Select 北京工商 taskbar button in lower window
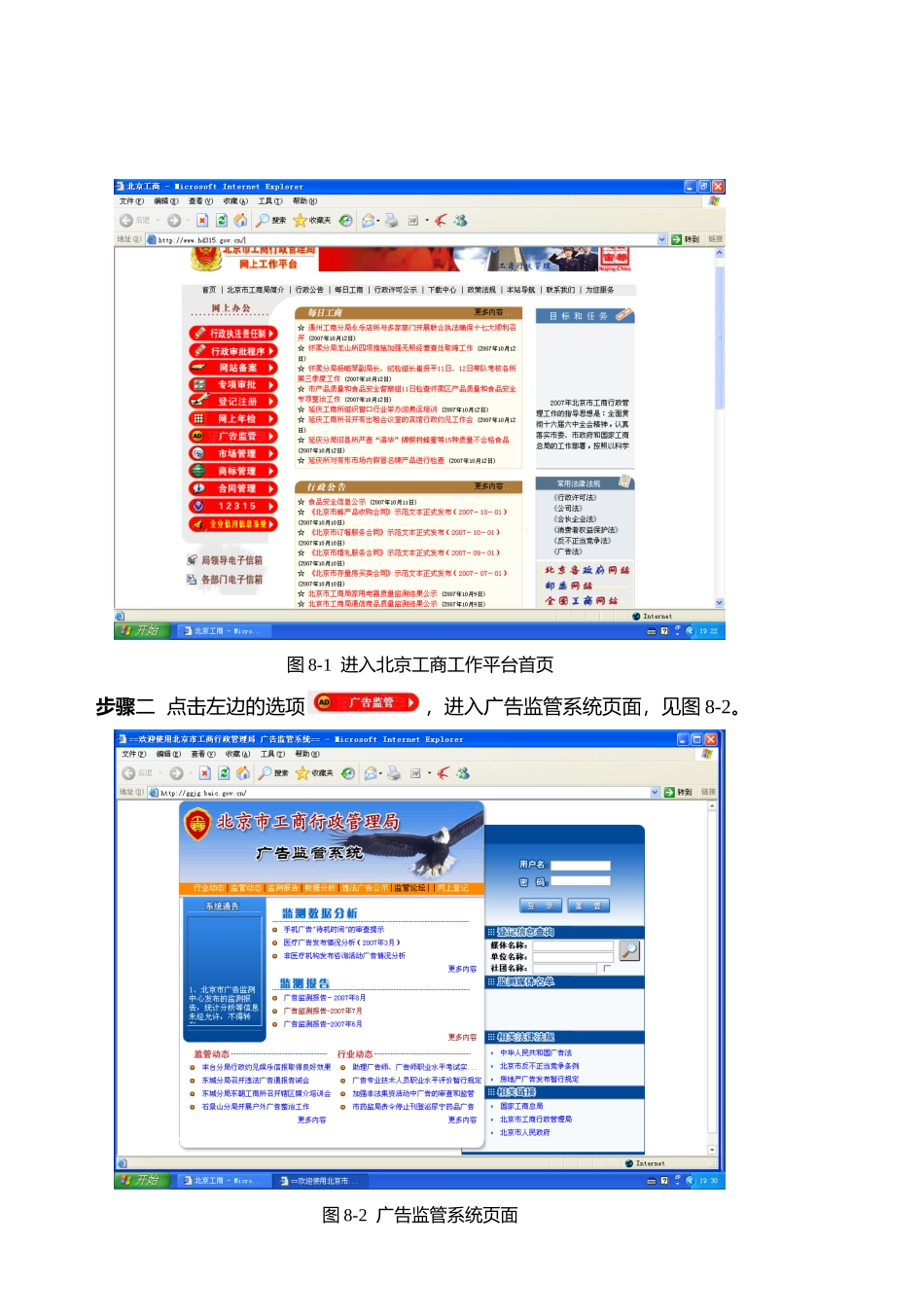 pyautogui.click(x=222, y=1181)
